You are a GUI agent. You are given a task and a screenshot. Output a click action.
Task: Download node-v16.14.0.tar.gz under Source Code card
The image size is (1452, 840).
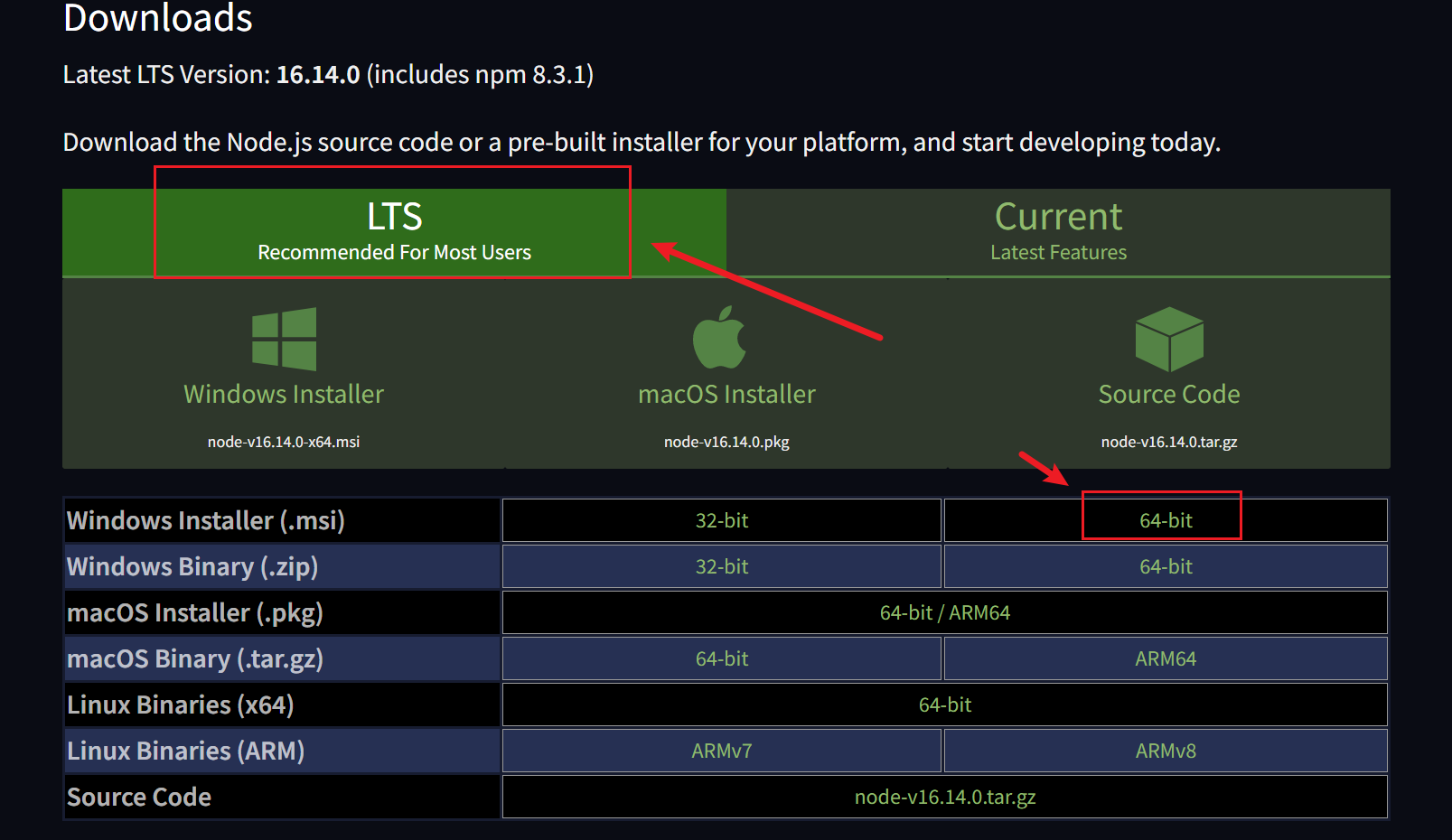point(1169,442)
